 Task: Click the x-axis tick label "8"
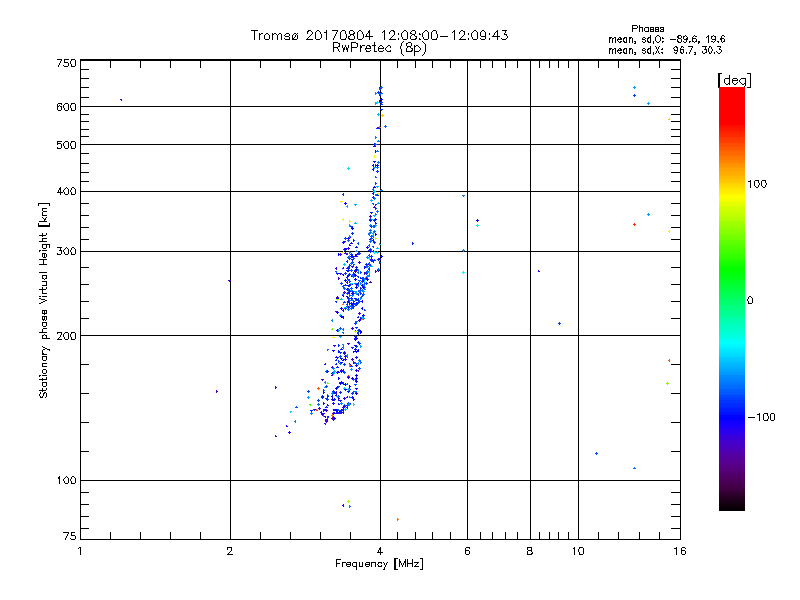[x=530, y=551]
